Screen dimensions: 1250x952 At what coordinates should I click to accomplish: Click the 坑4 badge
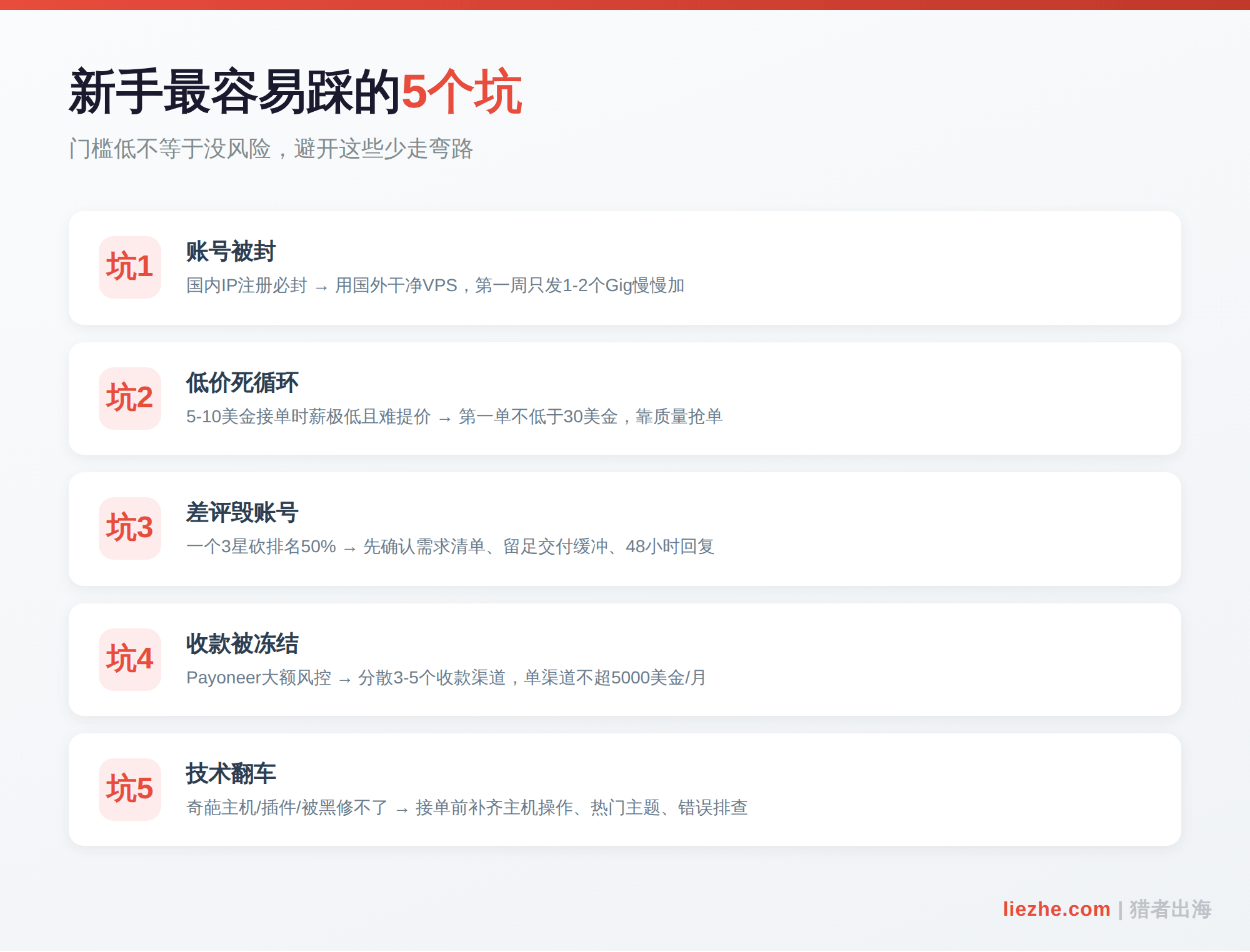click(x=130, y=660)
